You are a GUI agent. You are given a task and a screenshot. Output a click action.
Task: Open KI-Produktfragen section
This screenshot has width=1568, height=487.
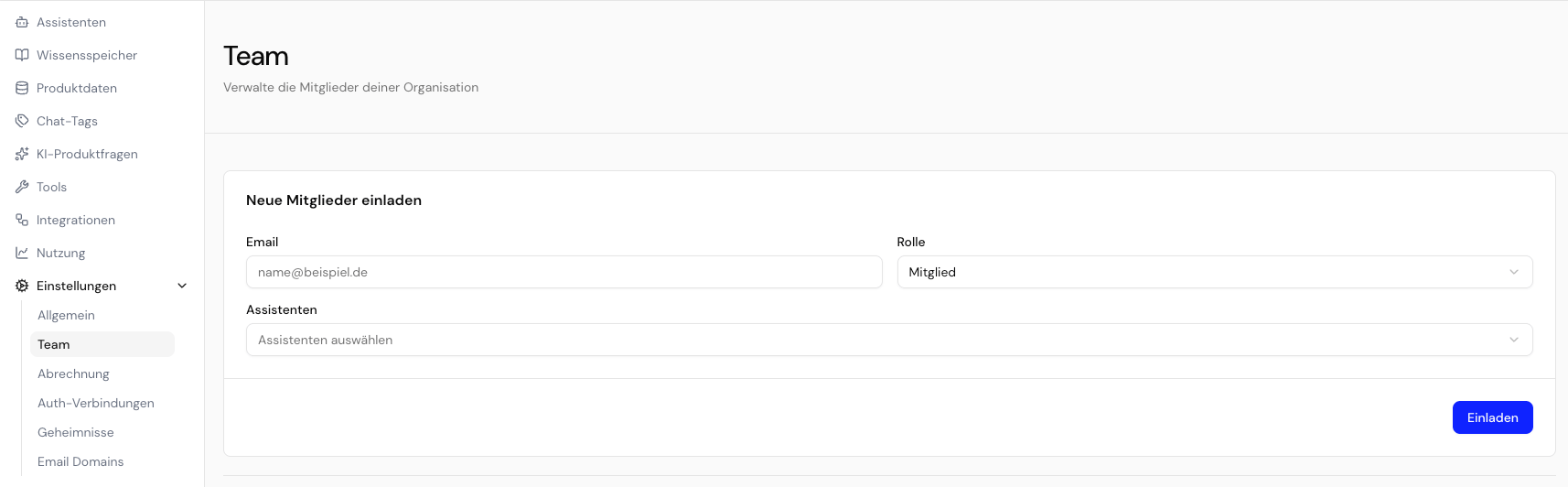(x=87, y=154)
